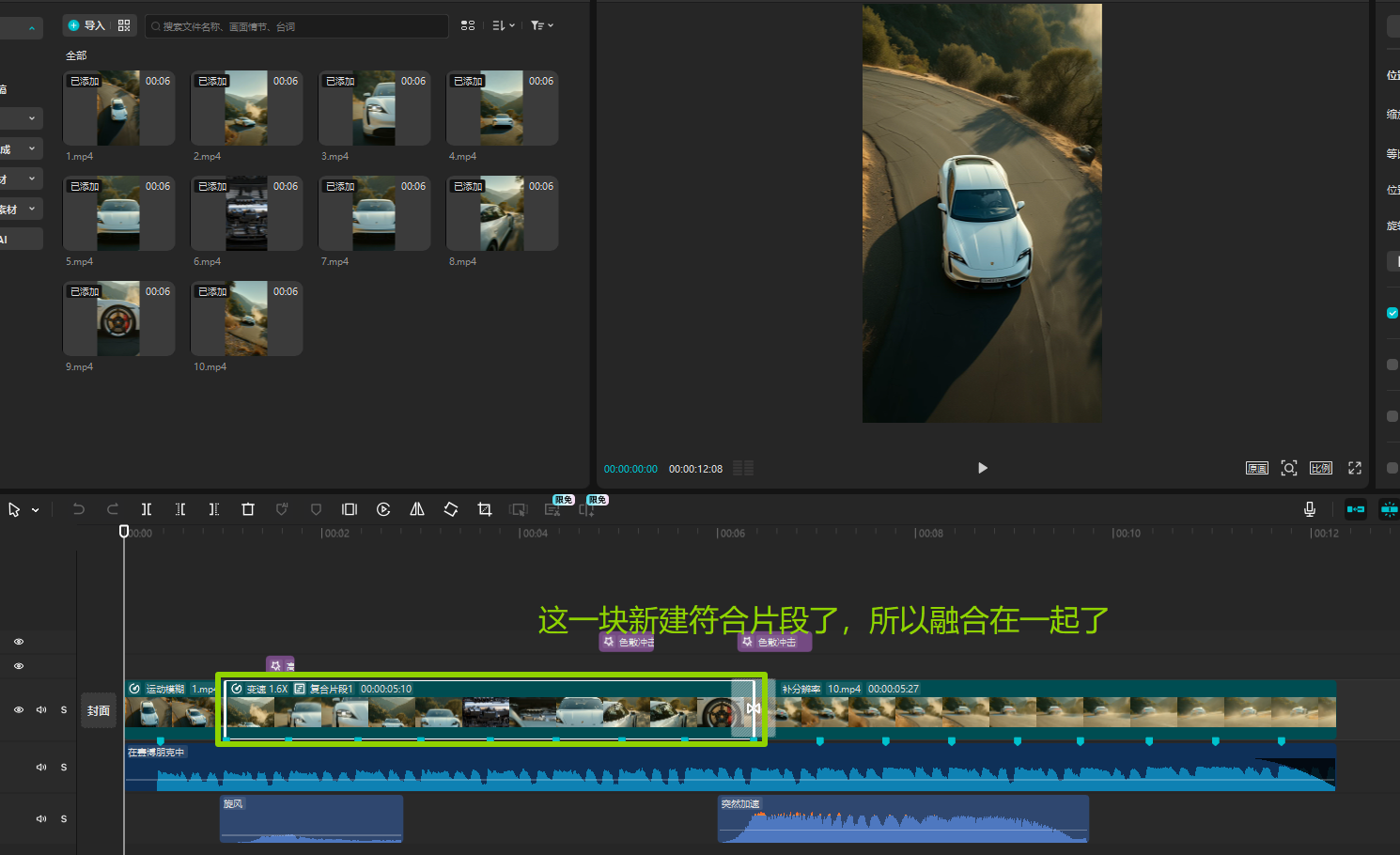Click the 封面 cover button on track
Image resolution: width=1400 pixels, height=855 pixels.
[x=99, y=711]
